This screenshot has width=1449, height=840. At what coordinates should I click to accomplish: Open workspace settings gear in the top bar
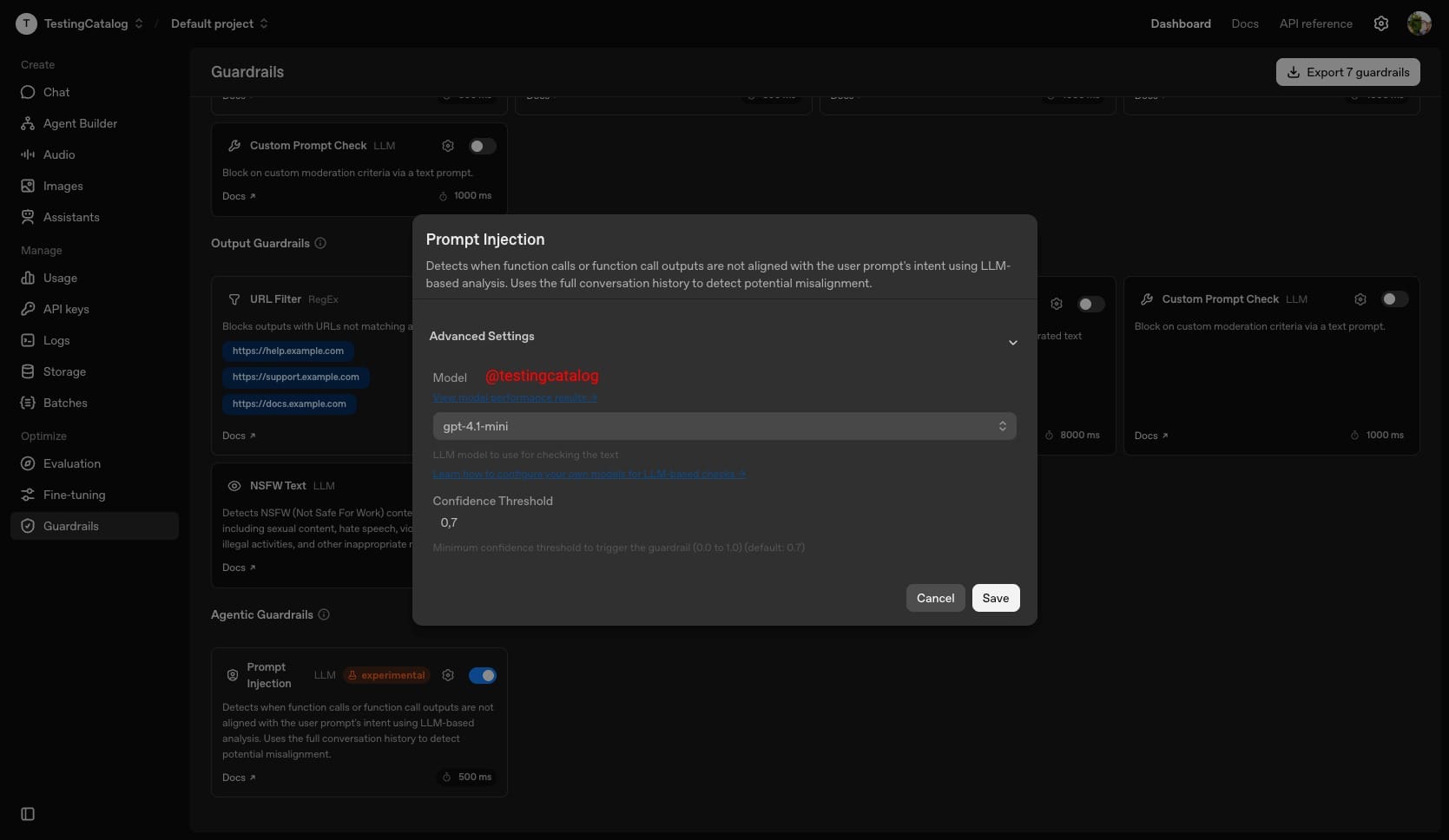tap(1381, 23)
